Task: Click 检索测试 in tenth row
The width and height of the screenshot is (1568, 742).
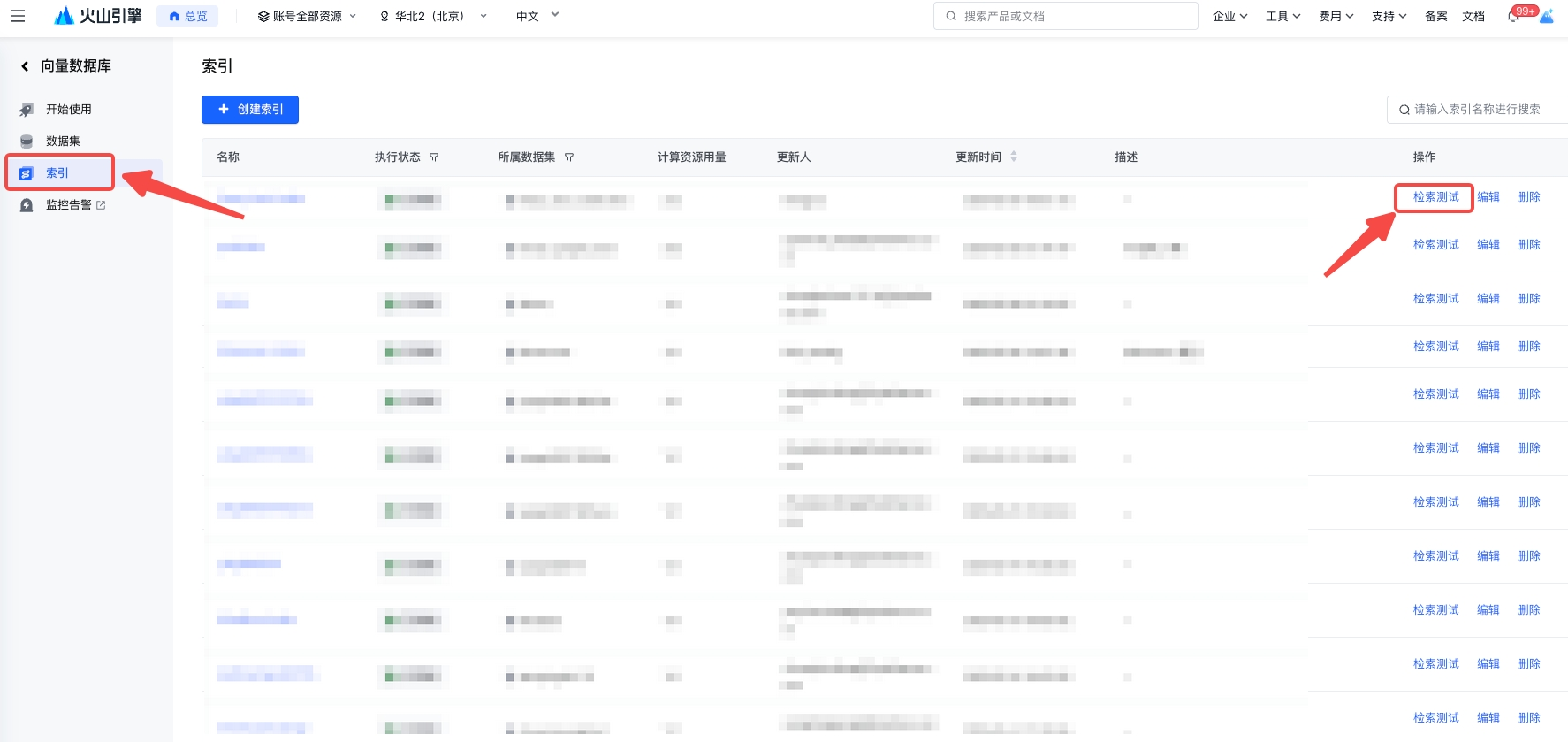Action: click(1436, 664)
